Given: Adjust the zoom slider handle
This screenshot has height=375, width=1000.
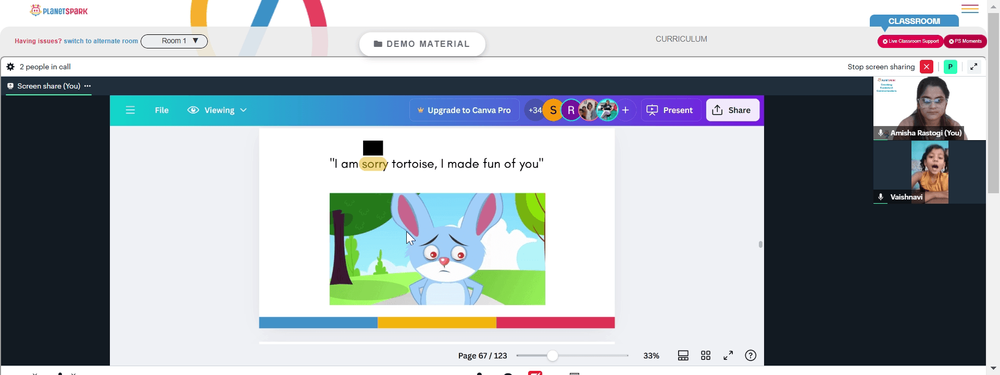Looking at the screenshot, I should (552, 355).
